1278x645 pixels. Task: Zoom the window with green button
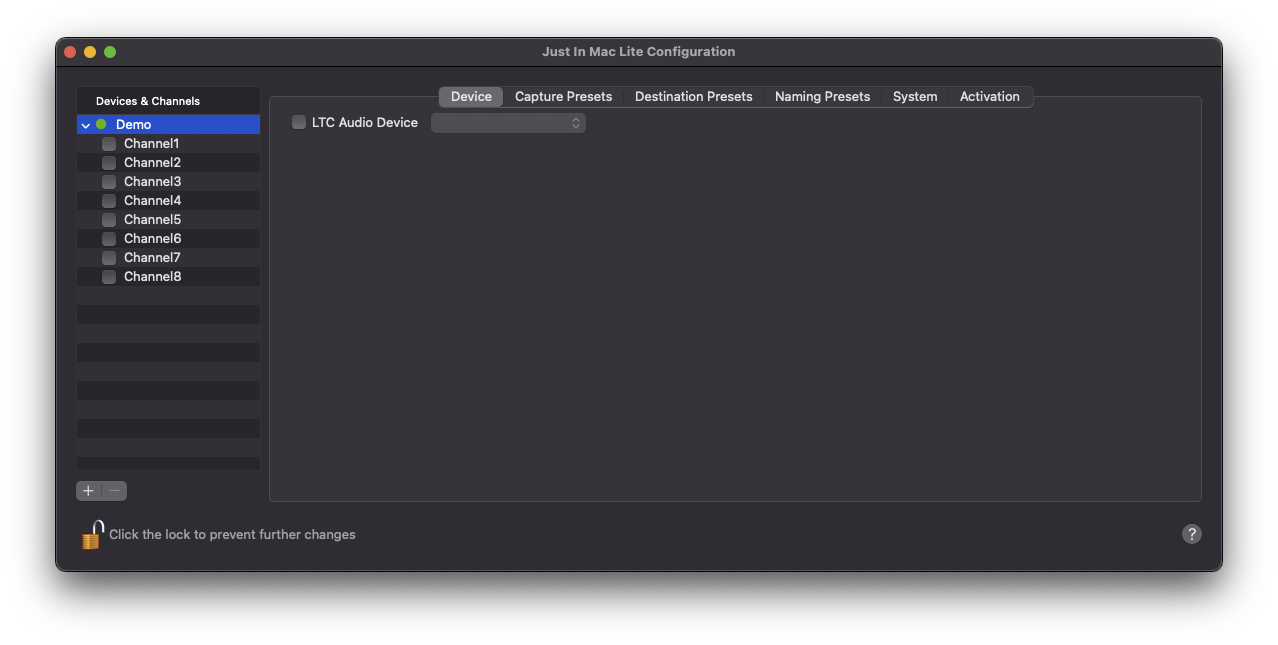pyautogui.click(x=110, y=52)
